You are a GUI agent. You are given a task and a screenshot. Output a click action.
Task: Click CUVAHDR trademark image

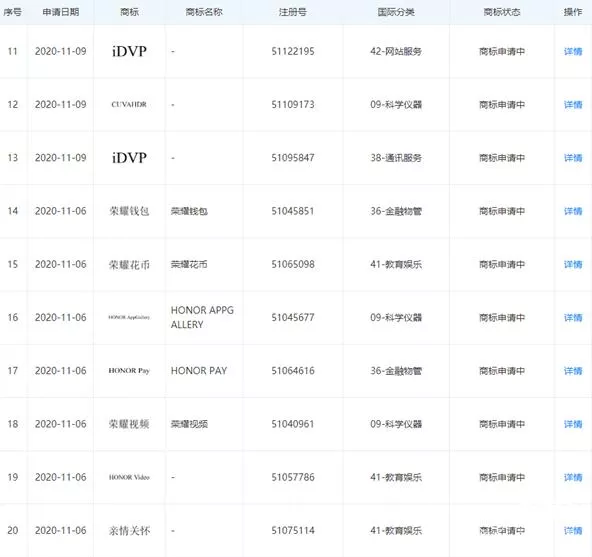point(129,105)
